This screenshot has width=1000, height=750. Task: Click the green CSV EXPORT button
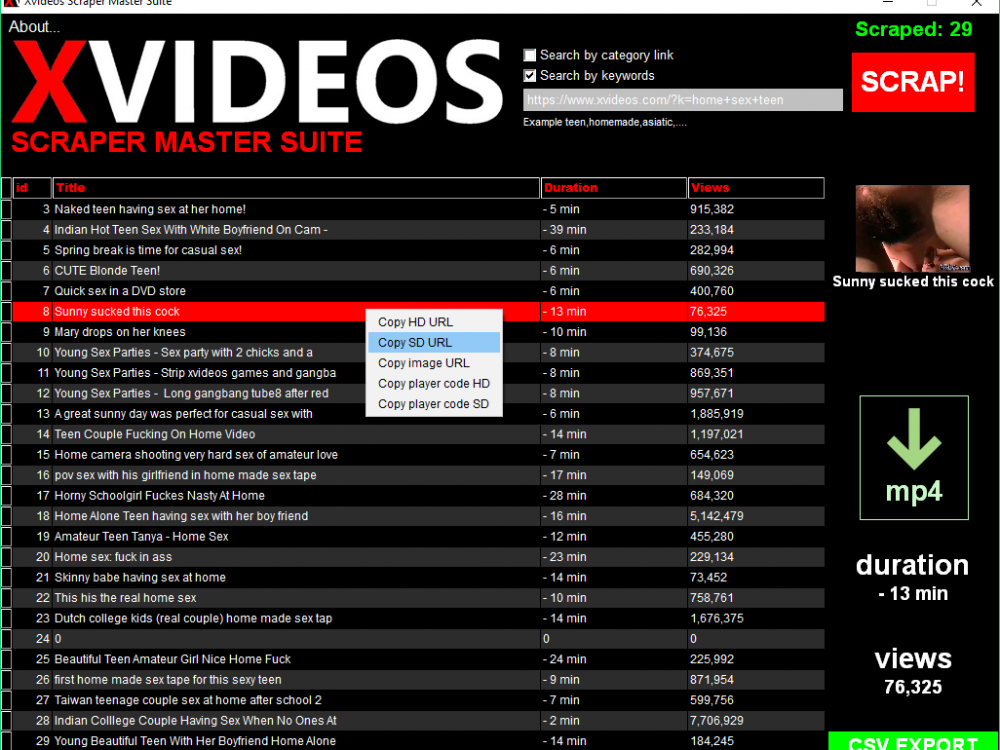913,742
